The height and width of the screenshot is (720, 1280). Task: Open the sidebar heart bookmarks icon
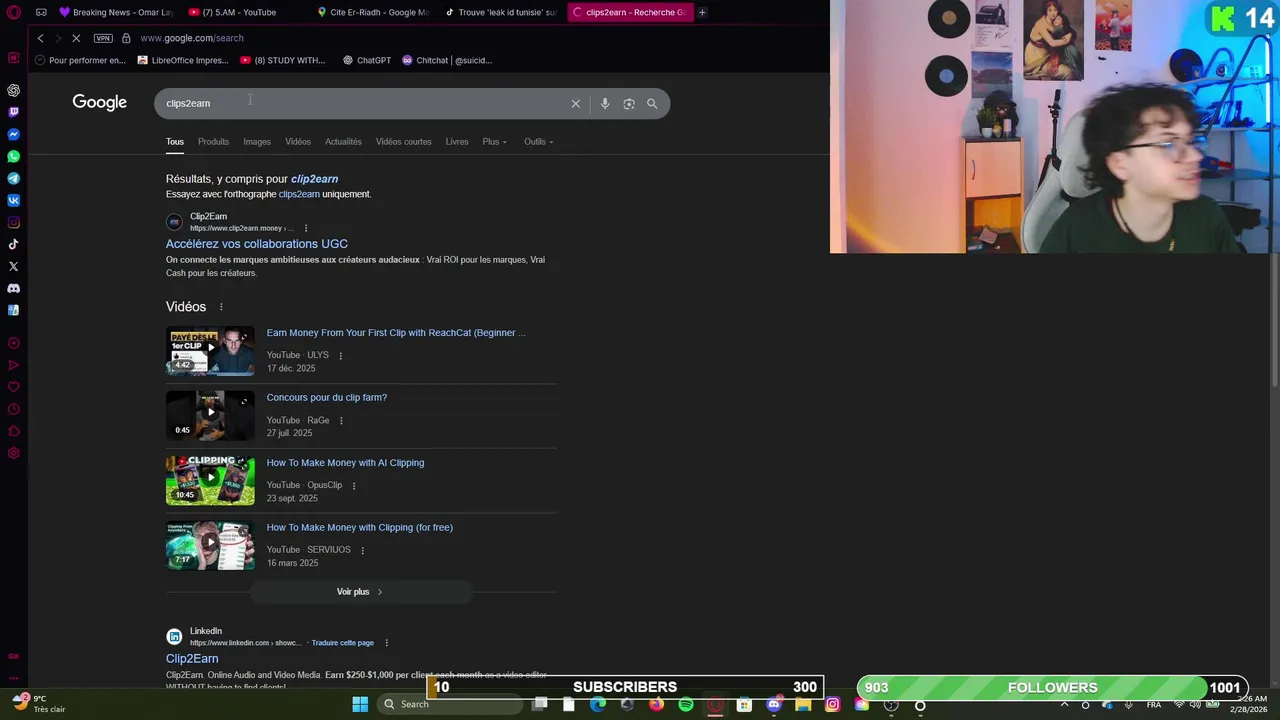(x=14, y=387)
